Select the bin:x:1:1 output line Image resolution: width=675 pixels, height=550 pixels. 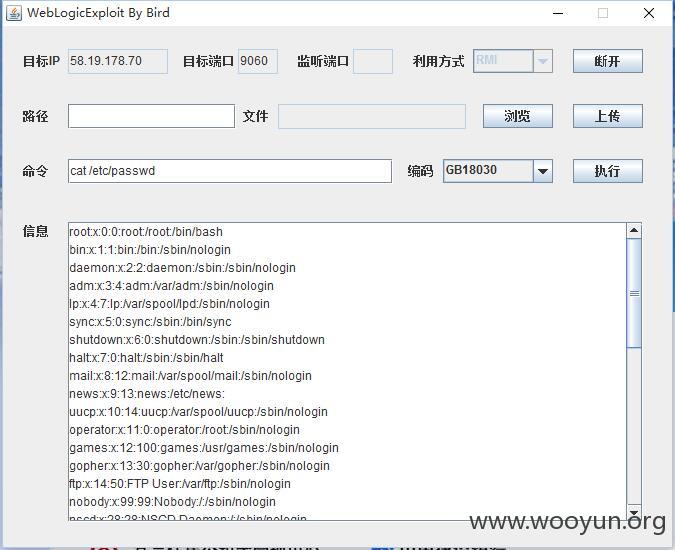click(150, 250)
